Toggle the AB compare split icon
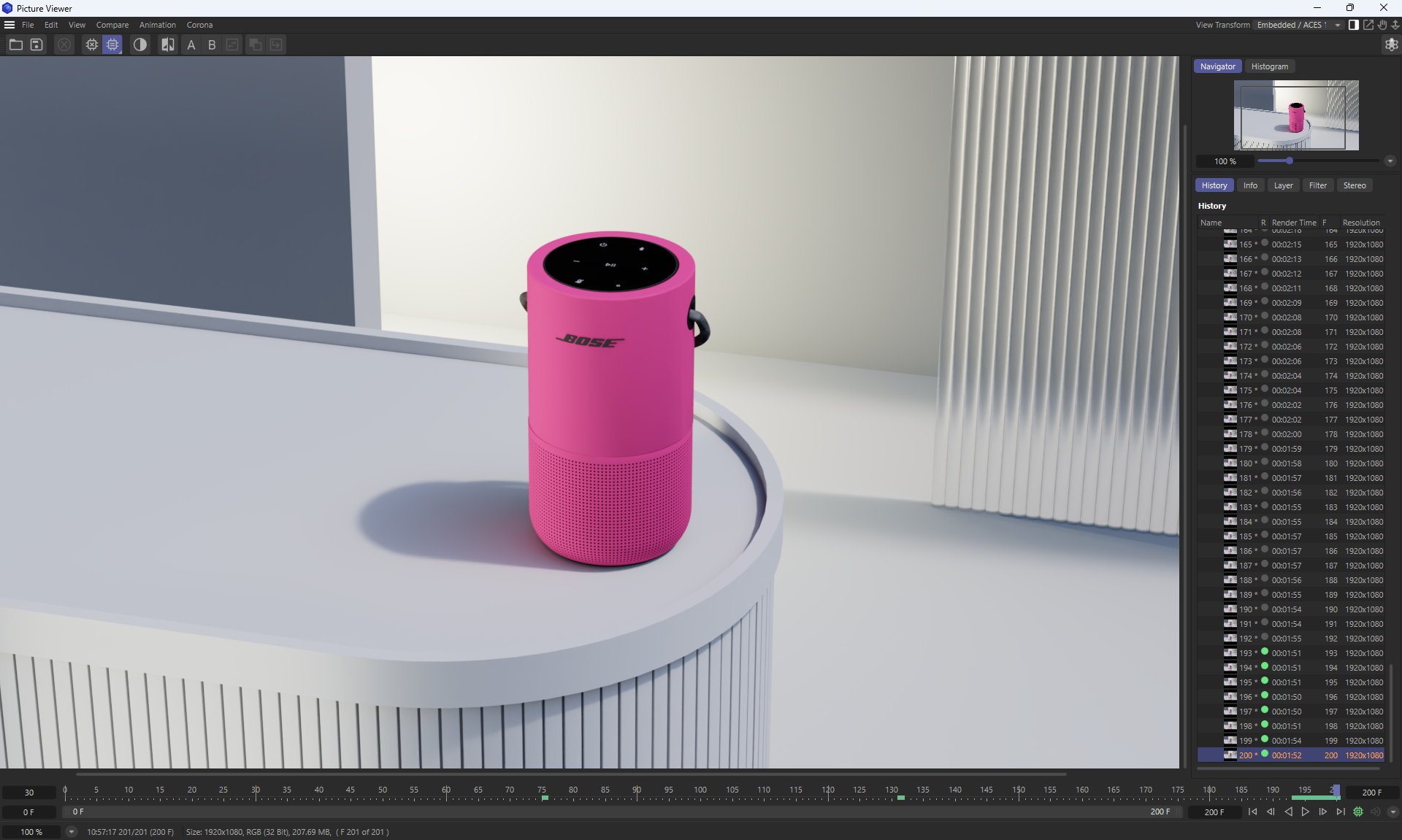The height and width of the screenshot is (840, 1402). [168, 45]
